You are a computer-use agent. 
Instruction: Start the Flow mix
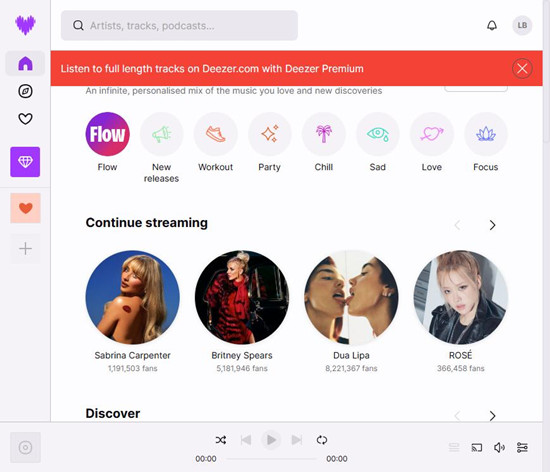point(107,134)
